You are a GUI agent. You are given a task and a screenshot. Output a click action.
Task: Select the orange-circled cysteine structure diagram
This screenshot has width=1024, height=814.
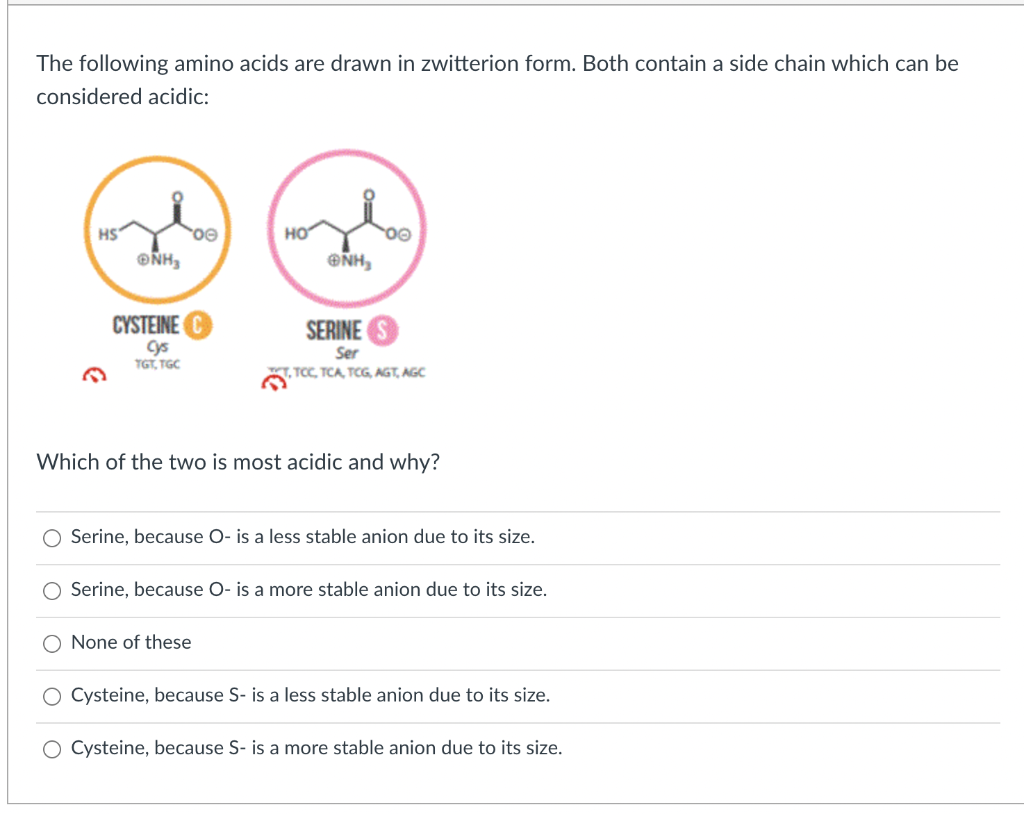point(156,228)
